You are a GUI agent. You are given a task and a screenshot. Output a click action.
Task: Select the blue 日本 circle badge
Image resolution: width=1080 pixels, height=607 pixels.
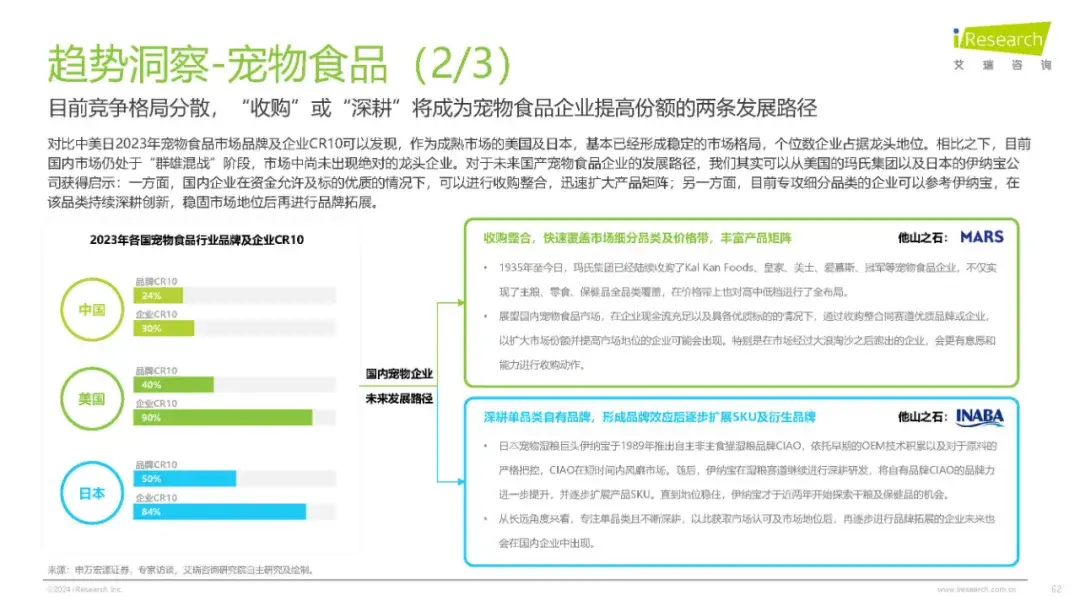tap(92, 493)
